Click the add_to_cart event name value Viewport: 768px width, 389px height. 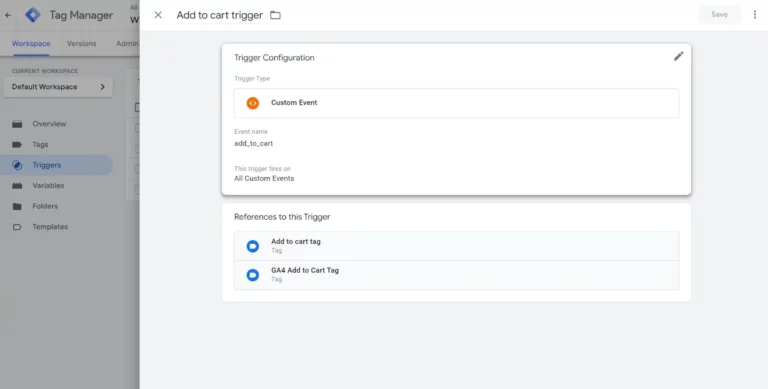[254, 144]
